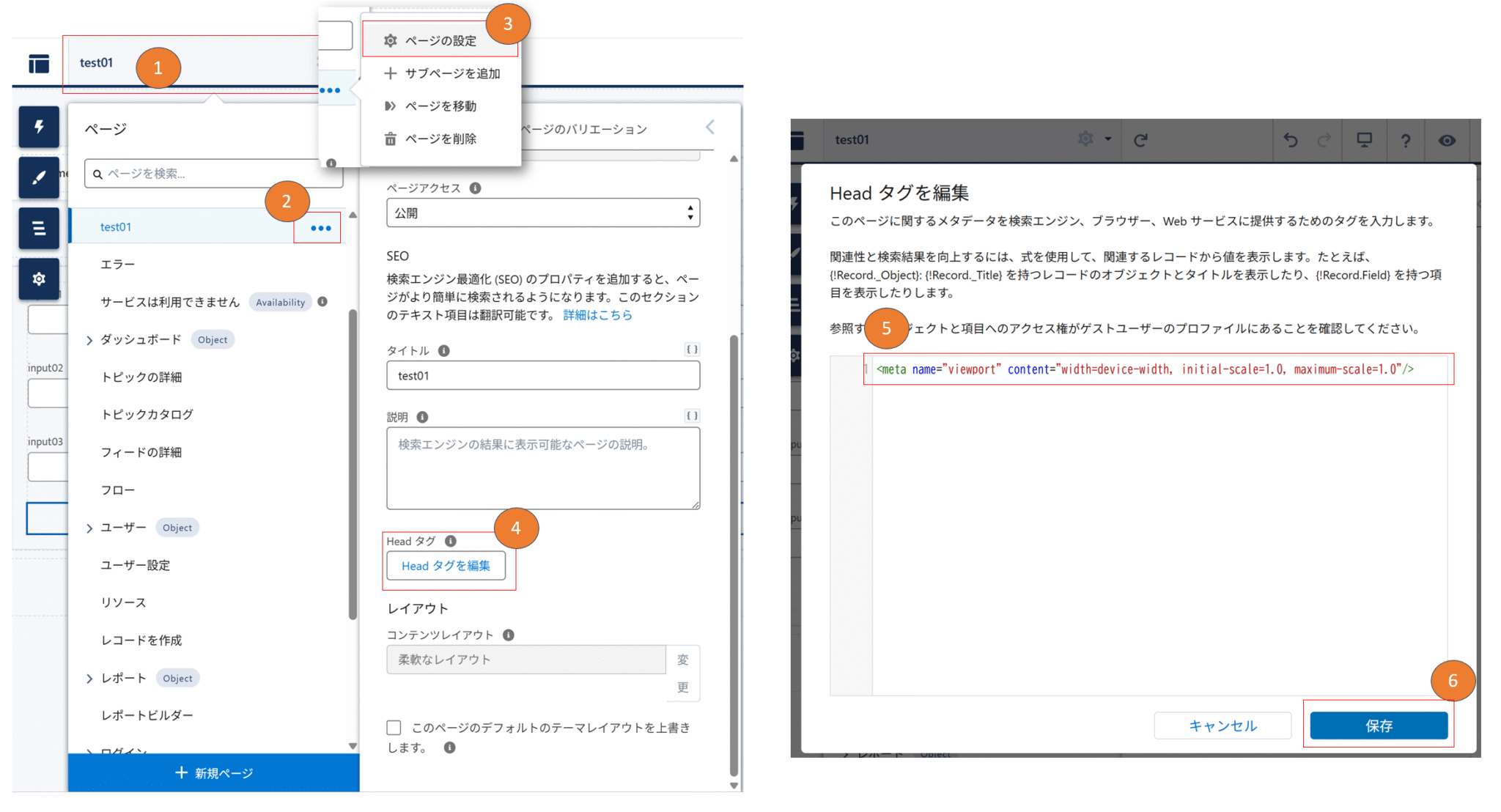Click the desktop view mode icon
Screen dimensions: 1501x812
[1364, 140]
